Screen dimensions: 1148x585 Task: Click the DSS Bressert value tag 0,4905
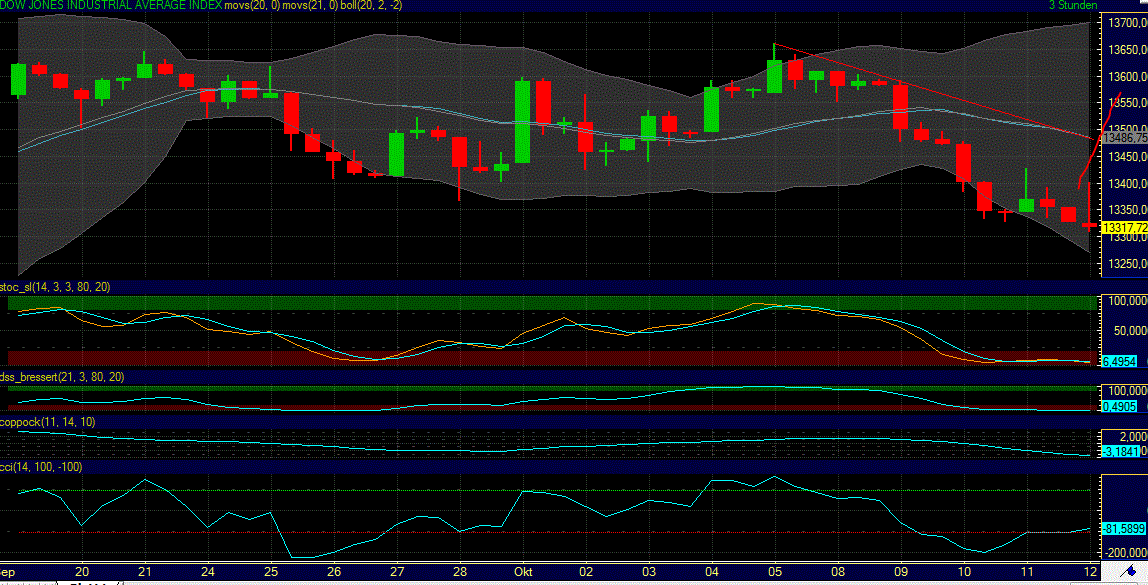point(1119,406)
